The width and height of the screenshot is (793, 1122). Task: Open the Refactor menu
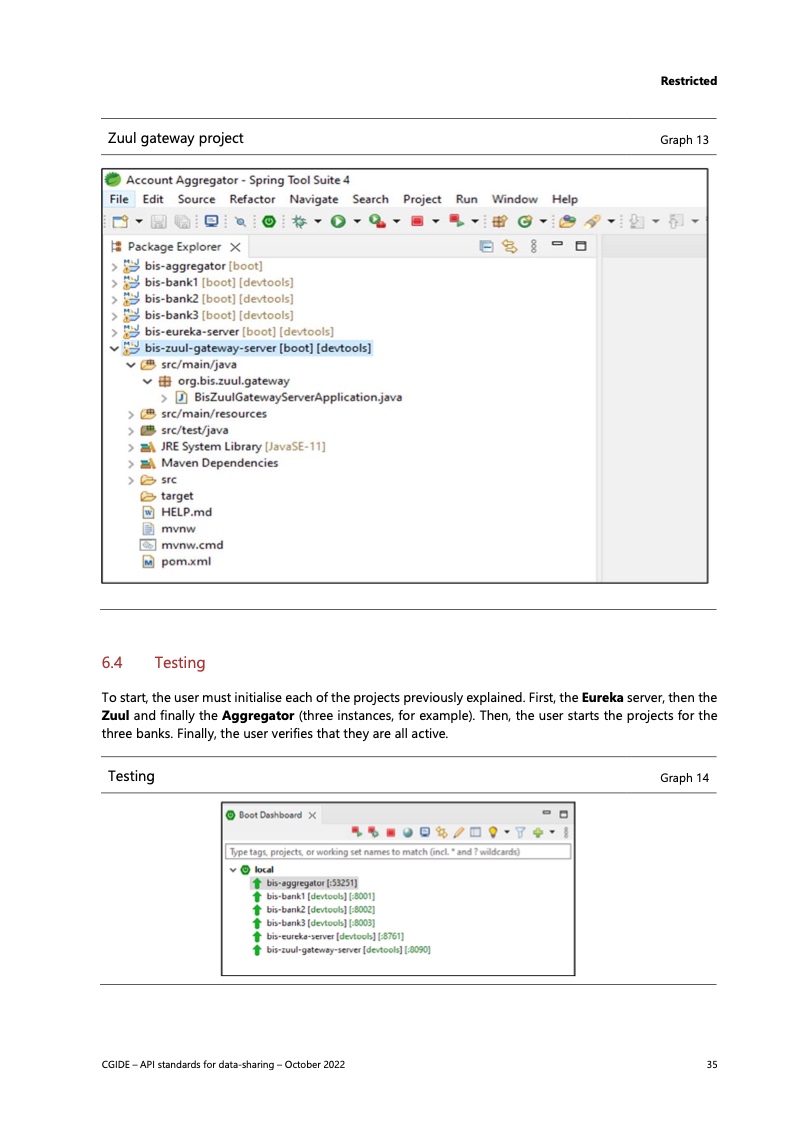point(252,199)
